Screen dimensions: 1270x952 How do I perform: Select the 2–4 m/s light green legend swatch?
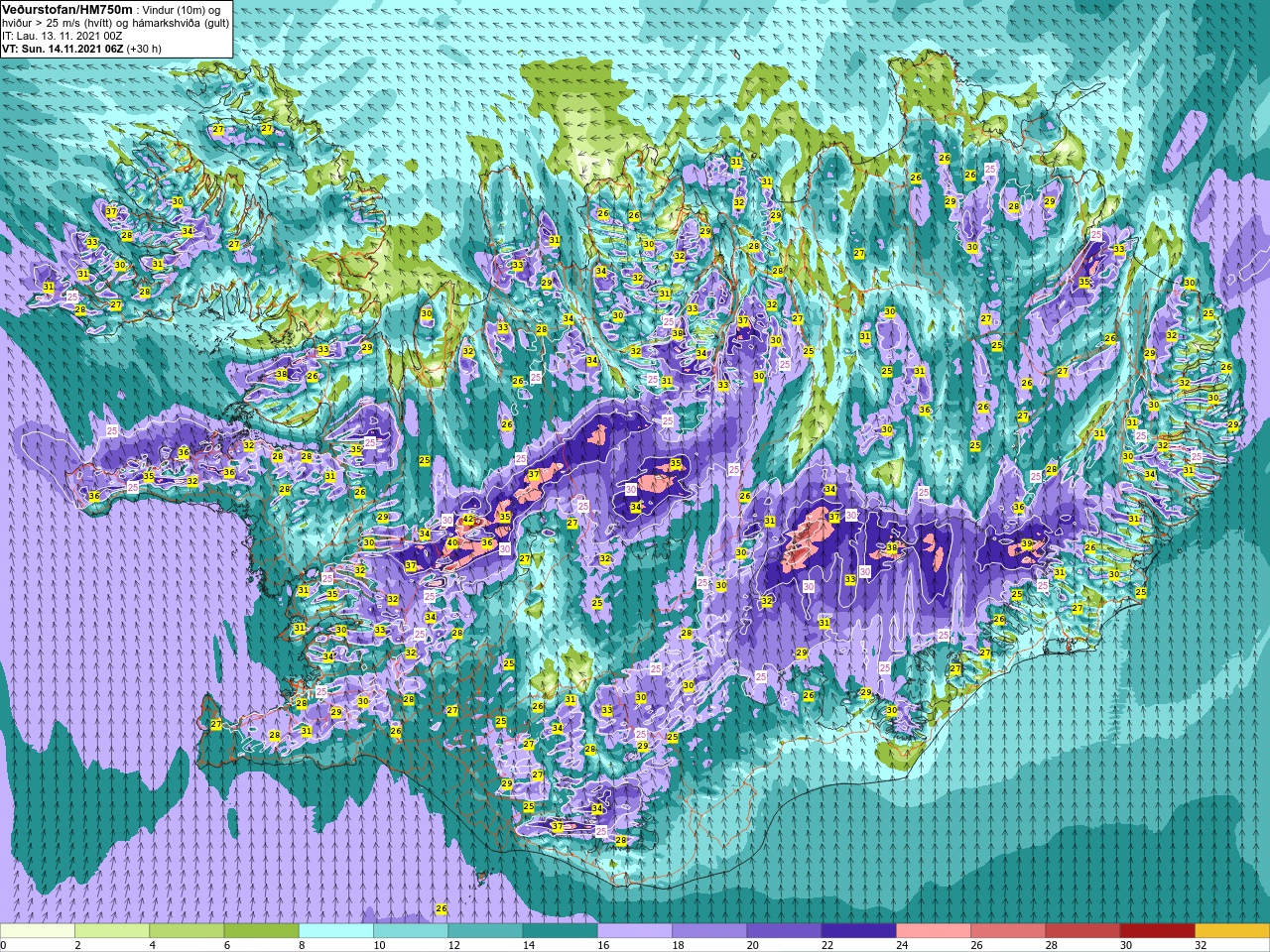point(112,931)
